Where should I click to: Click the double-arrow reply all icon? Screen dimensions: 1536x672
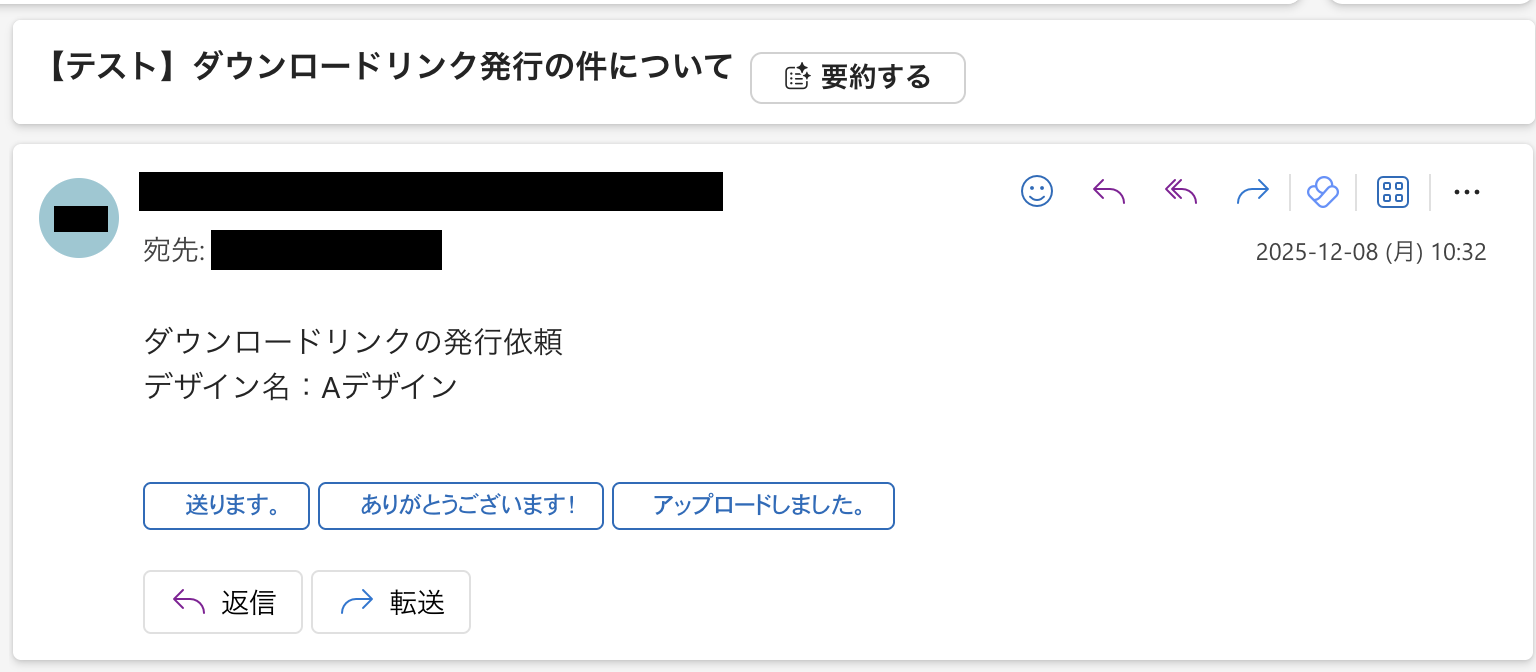[x=1181, y=191]
